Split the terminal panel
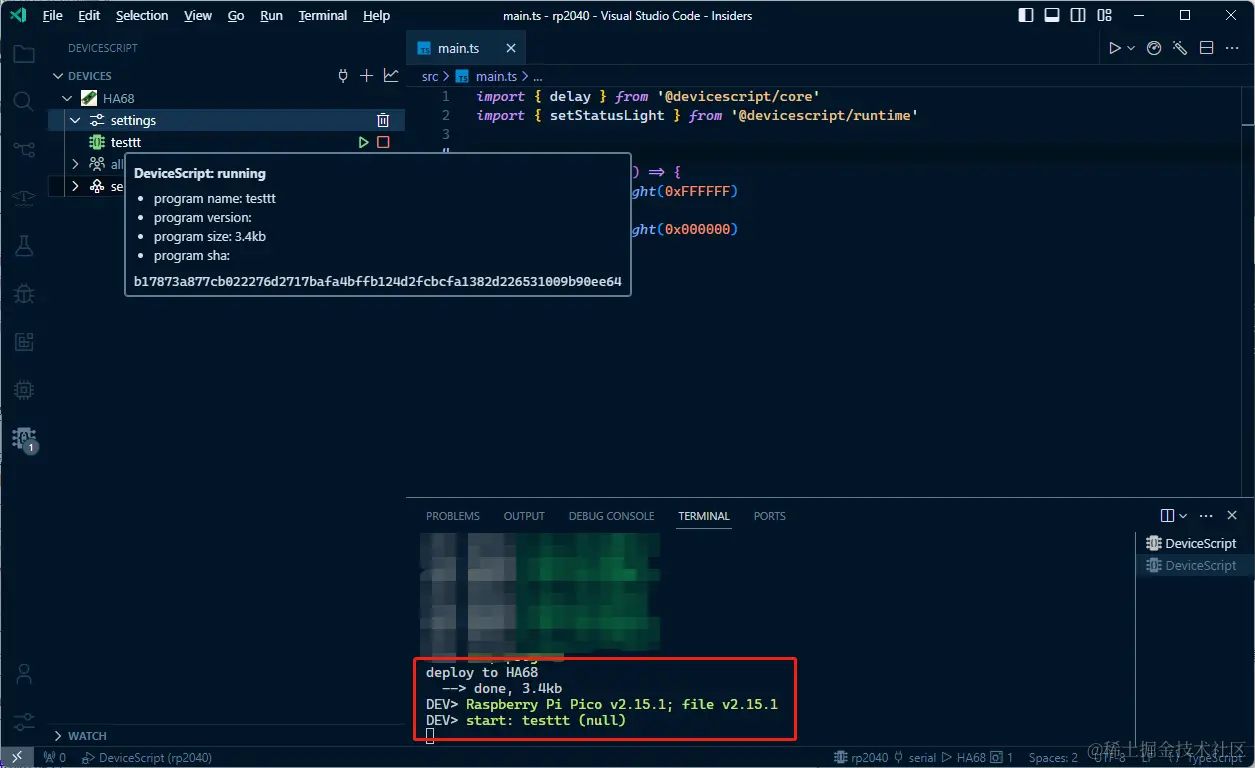The height and width of the screenshot is (768, 1255). [x=1167, y=516]
